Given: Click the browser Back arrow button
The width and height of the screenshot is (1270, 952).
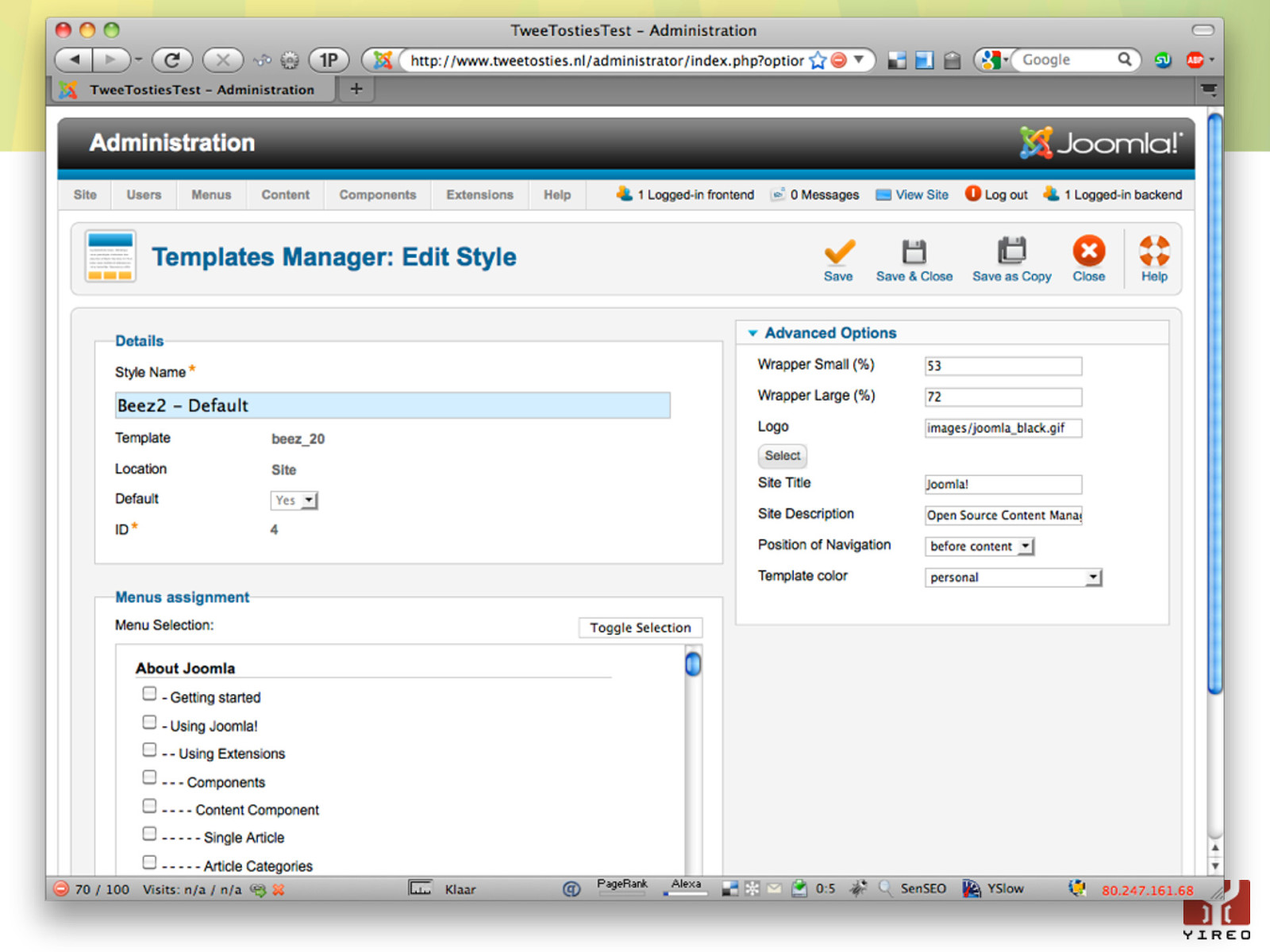Looking at the screenshot, I should pyautogui.click(x=75, y=59).
